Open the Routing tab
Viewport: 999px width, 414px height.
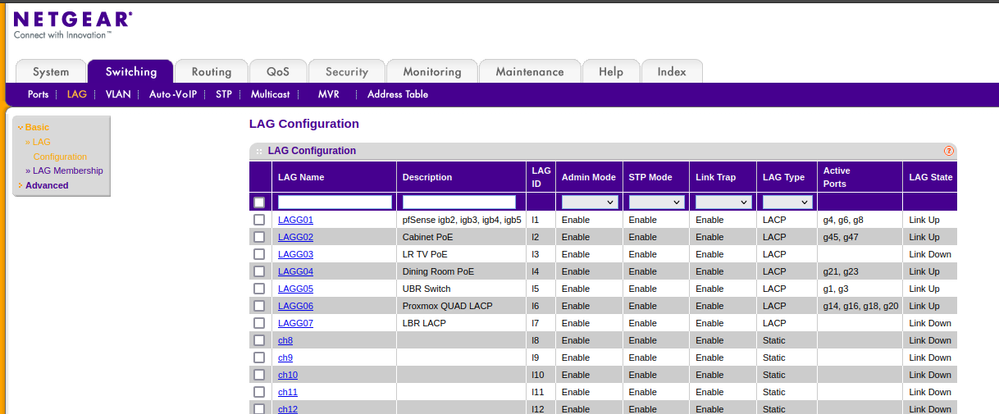(211, 72)
